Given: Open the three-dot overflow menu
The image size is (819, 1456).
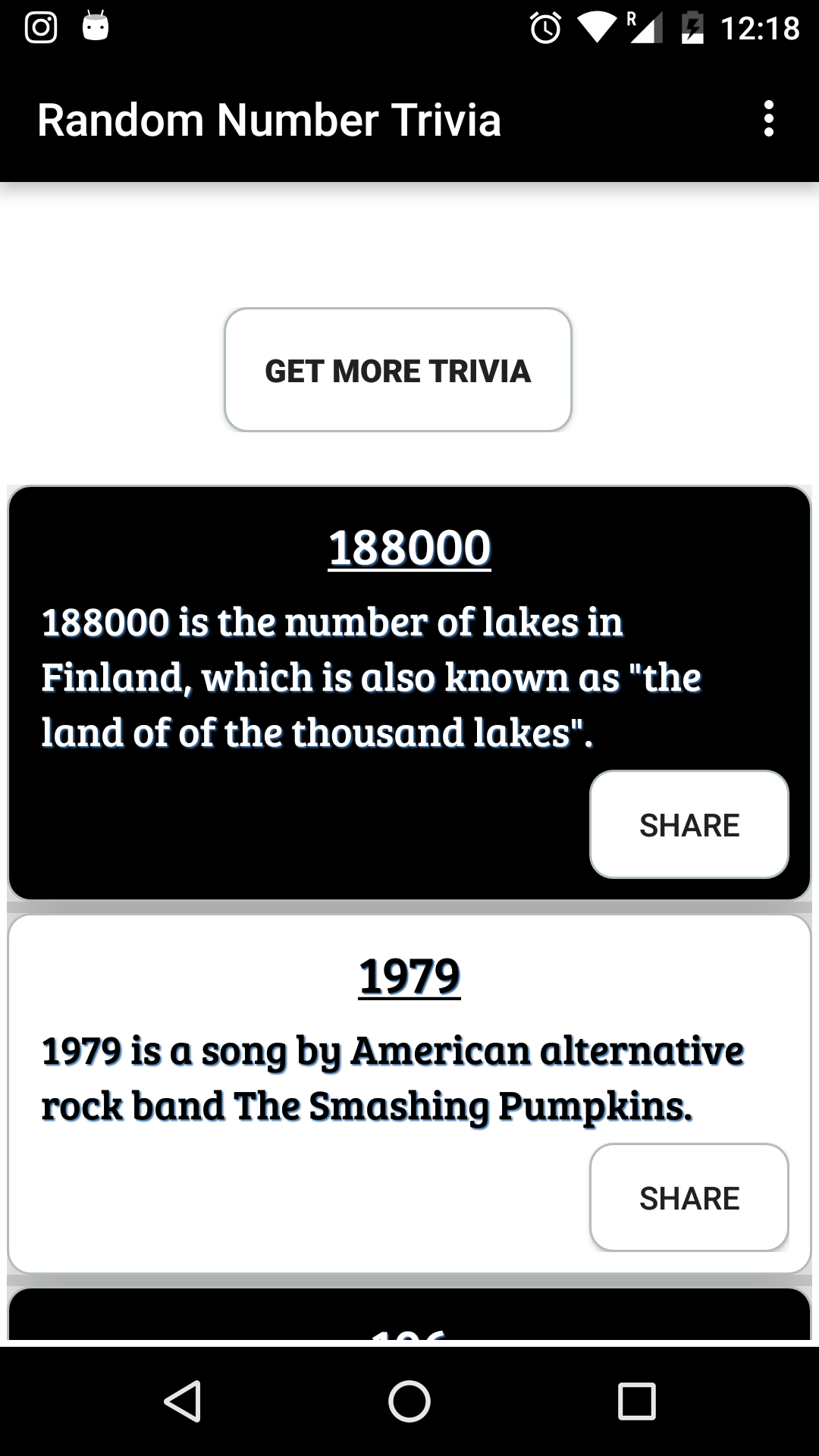Looking at the screenshot, I should point(769,119).
